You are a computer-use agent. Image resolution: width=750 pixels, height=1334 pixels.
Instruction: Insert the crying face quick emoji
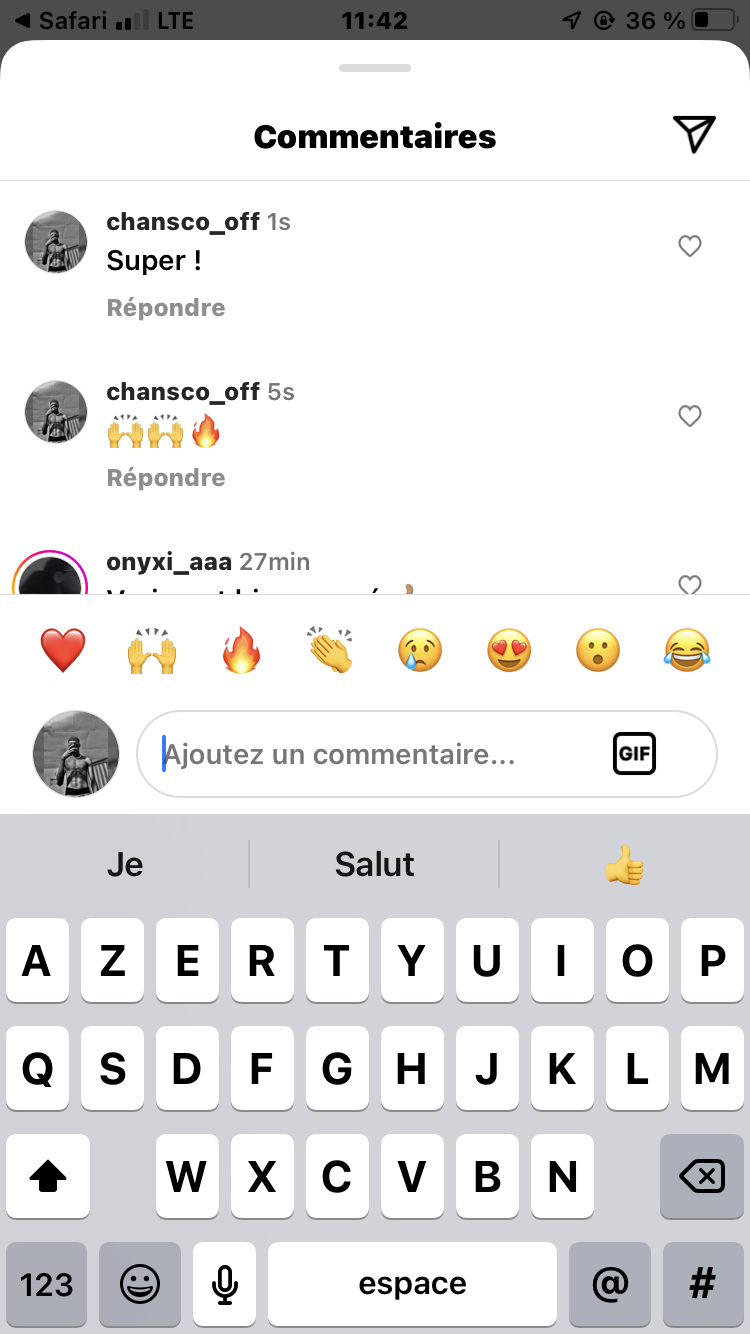pos(420,652)
